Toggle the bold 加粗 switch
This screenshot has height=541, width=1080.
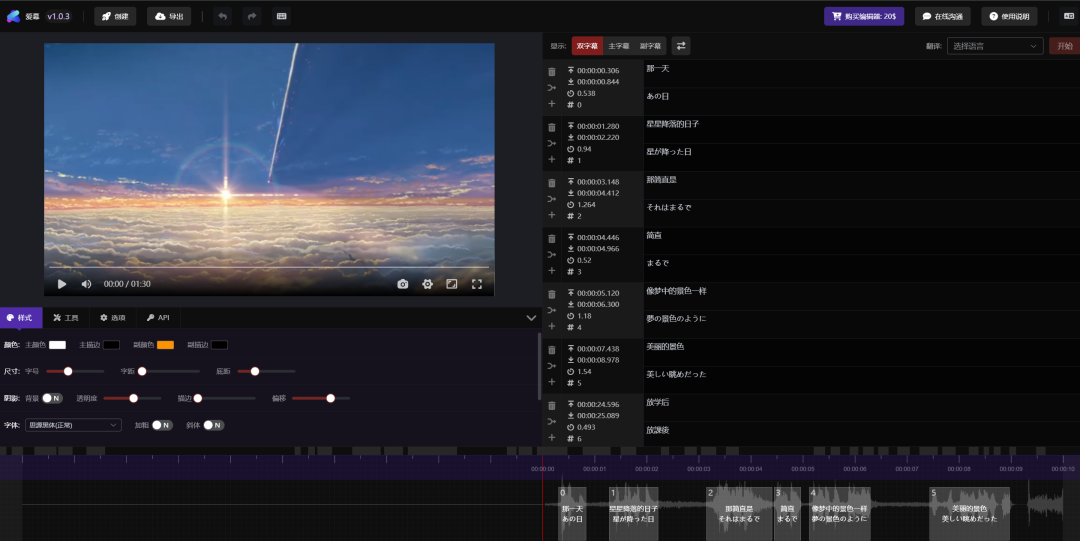coord(162,425)
